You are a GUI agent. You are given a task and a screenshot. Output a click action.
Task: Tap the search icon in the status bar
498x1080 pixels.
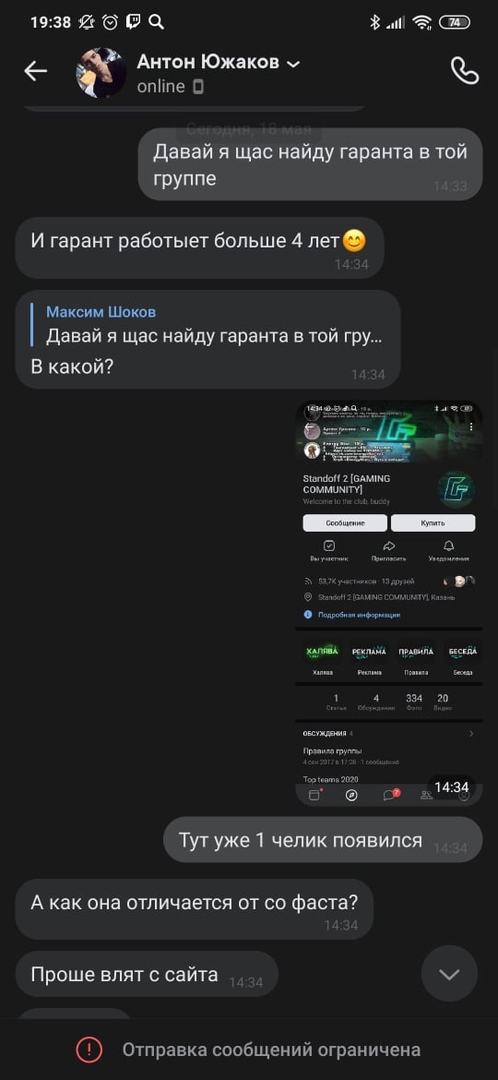click(x=156, y=22)
